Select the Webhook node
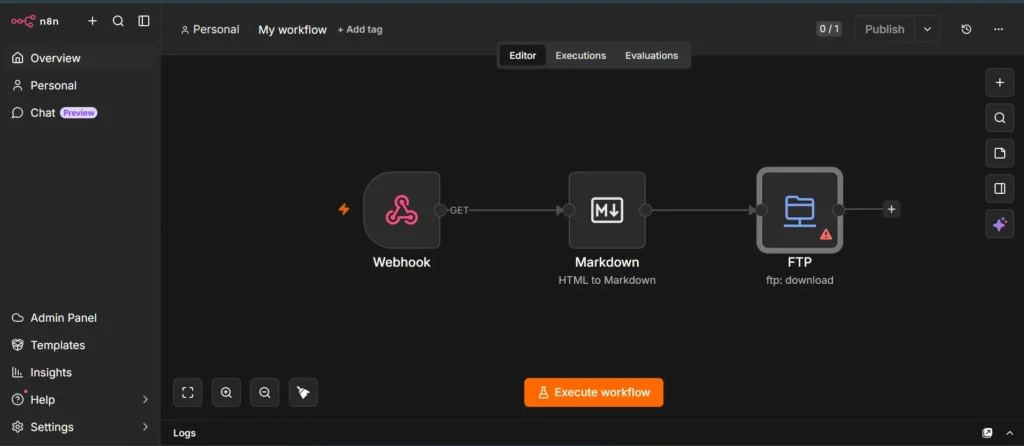The width and height of the screenshot is (1024, 446). (x=402, y=210)
